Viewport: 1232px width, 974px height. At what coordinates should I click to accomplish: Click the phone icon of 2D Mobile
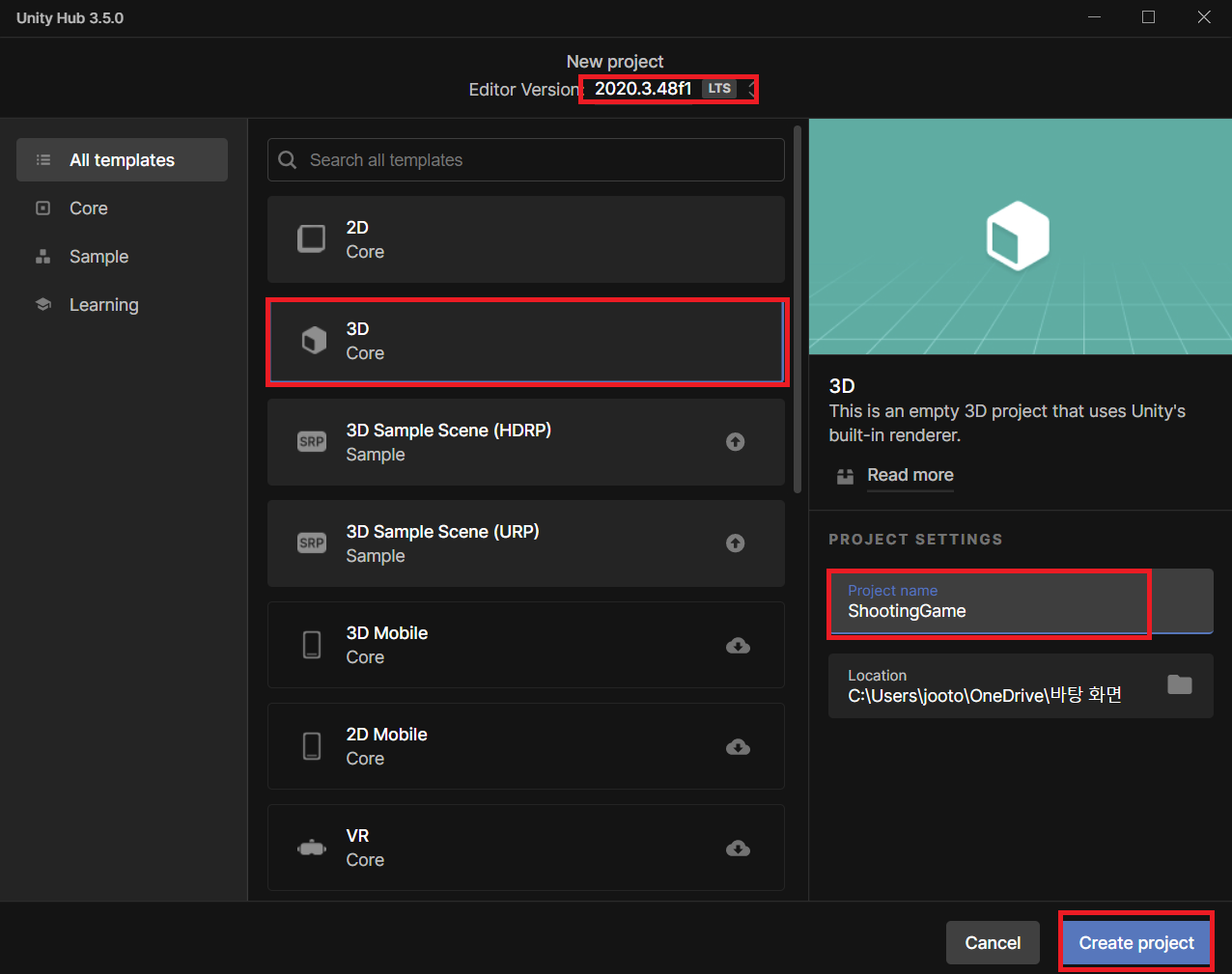312,746
